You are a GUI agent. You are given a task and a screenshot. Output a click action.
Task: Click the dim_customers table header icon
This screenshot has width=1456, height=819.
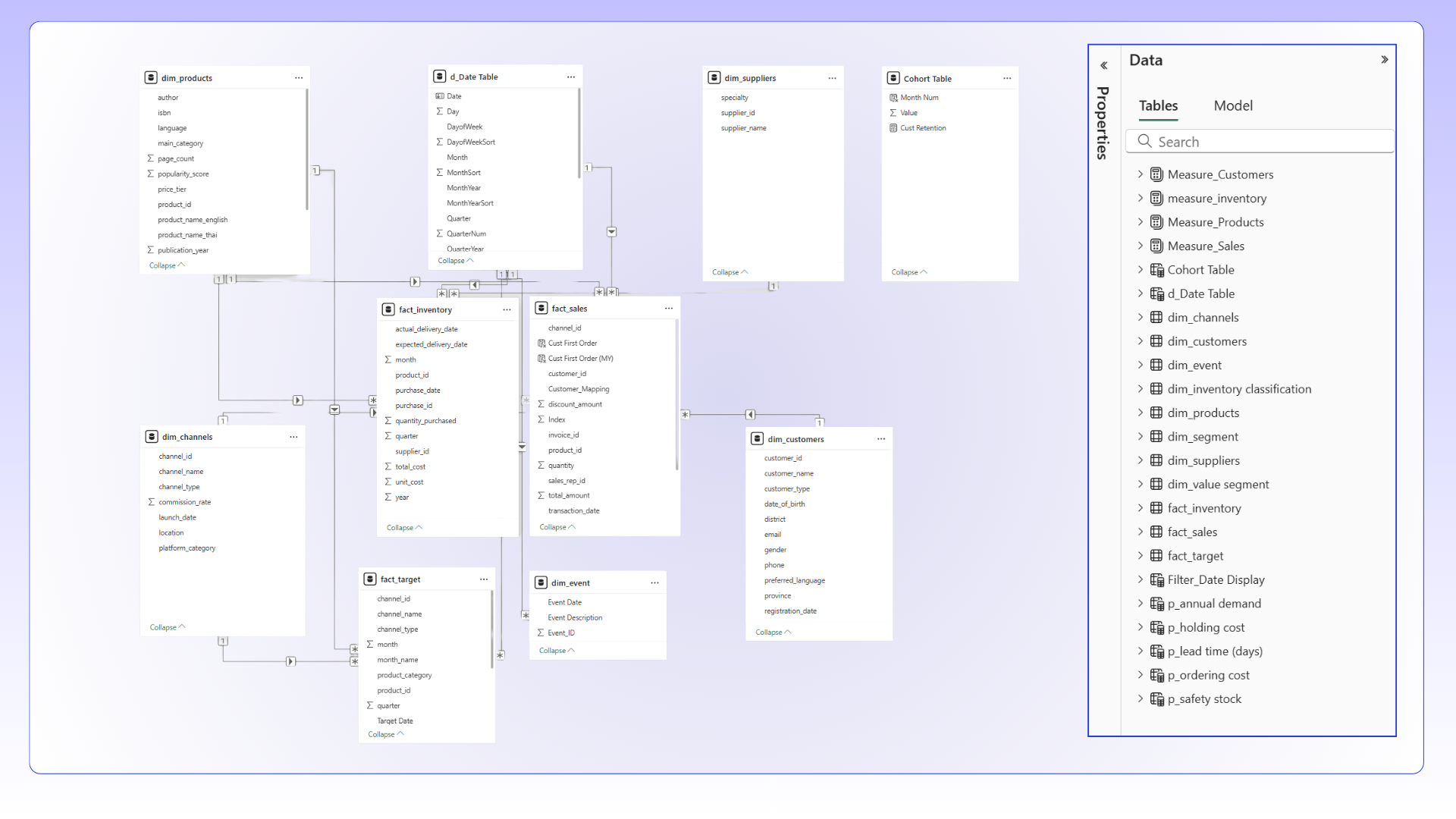coord(757,439)
